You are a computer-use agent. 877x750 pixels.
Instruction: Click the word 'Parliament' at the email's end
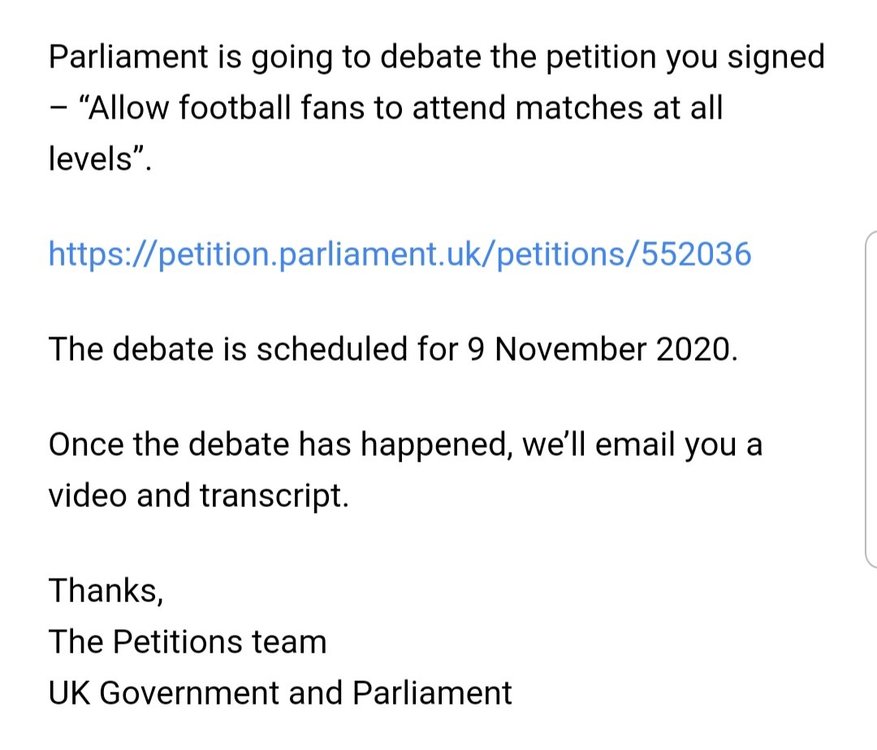tap(432, 693)
